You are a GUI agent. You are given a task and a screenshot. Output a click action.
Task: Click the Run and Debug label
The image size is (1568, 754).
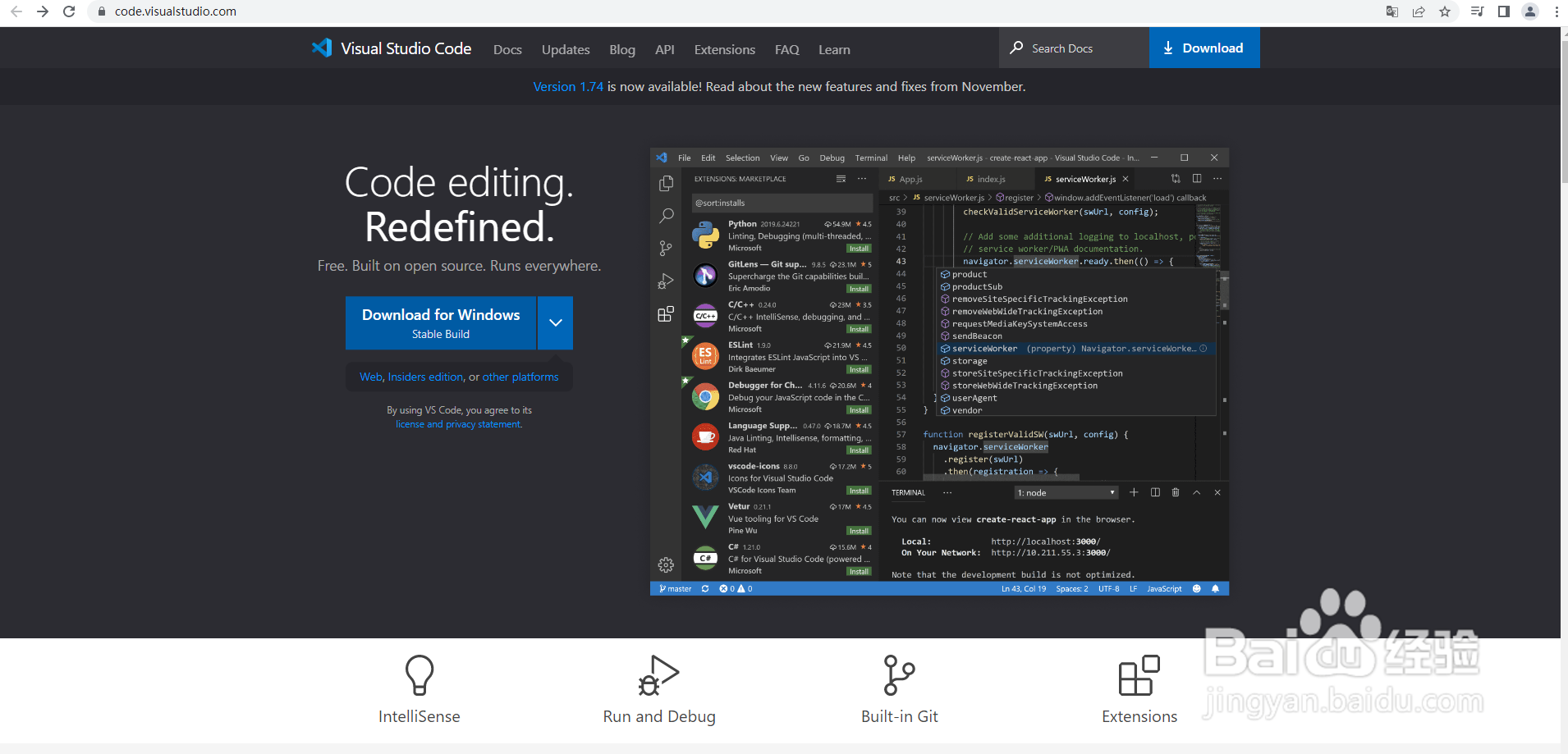tap(659, 716)
